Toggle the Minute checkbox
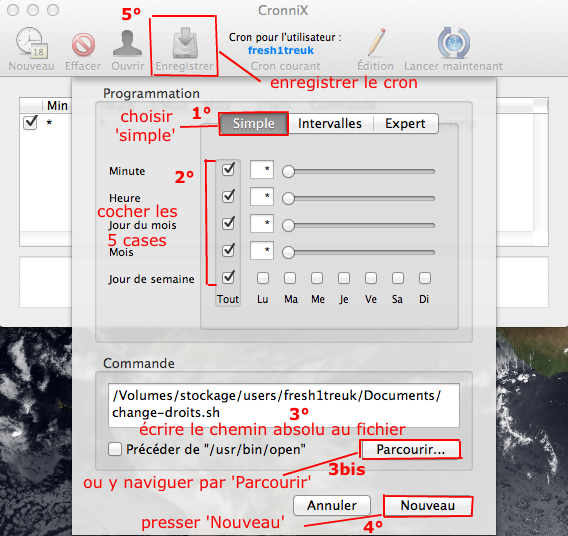The height and width of the screenshot is (536, 568). (228, 169)
